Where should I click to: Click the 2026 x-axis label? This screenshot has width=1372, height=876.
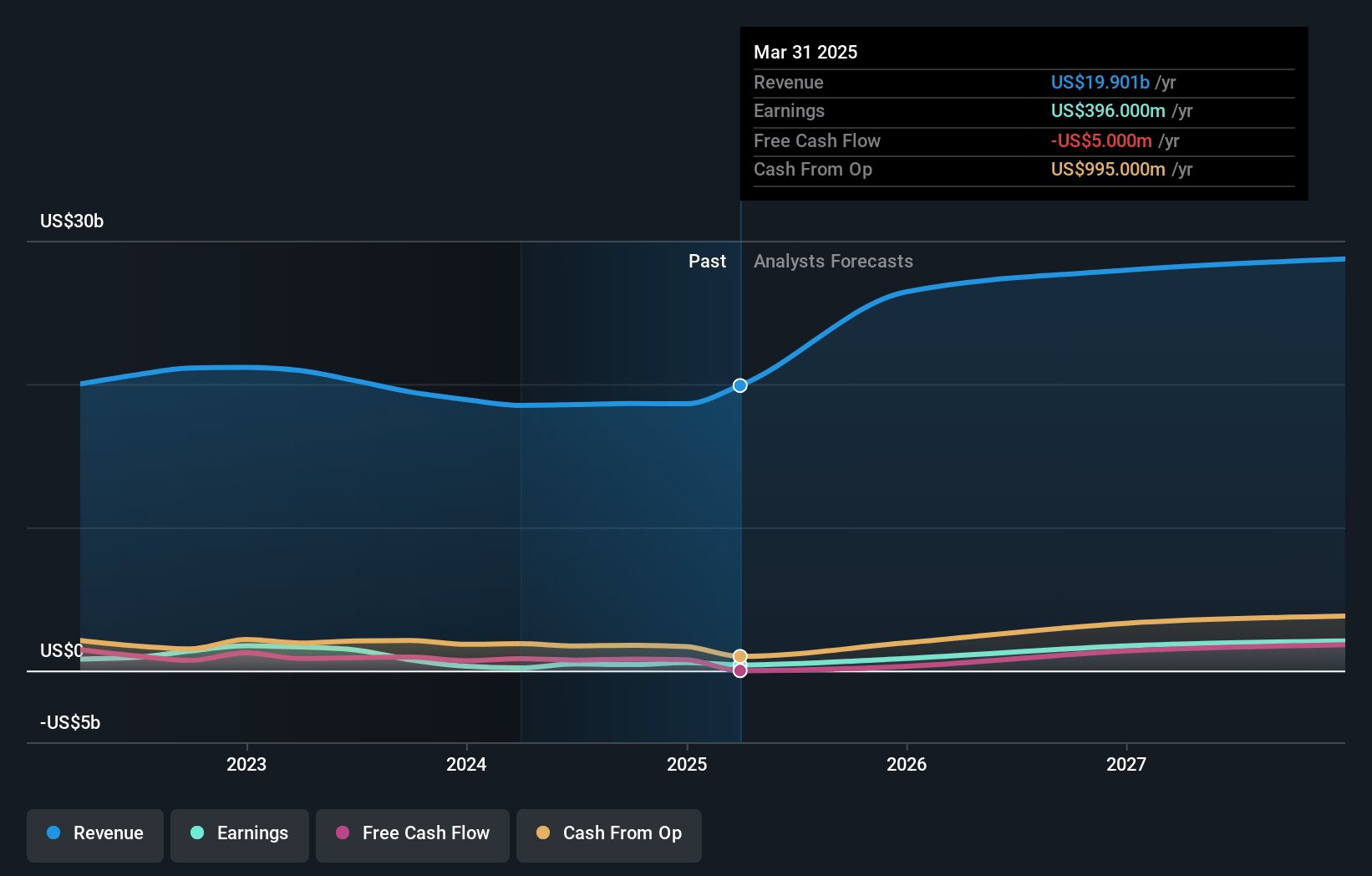coord(907,764)
